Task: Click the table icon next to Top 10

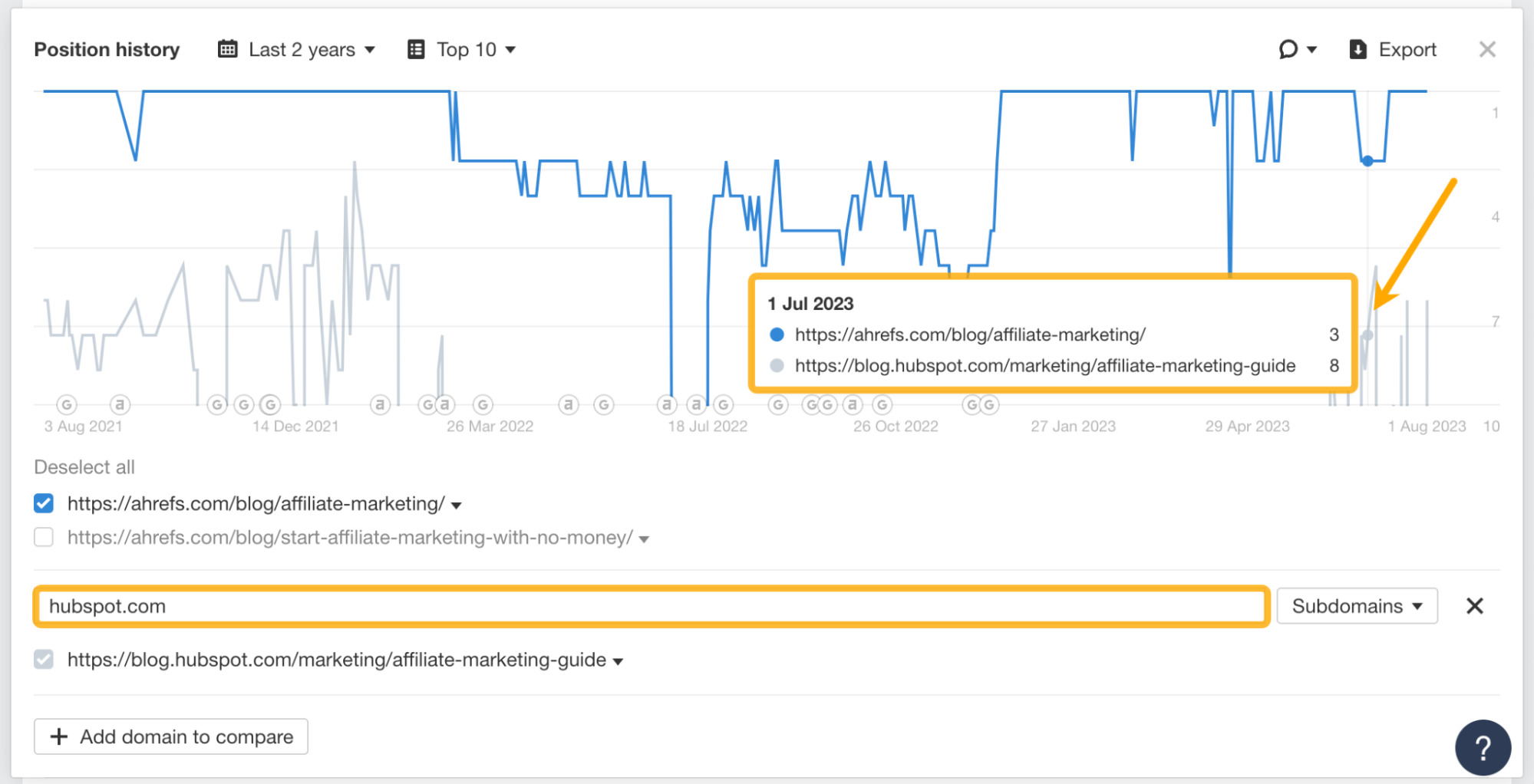Action: [x=415, y=48]
